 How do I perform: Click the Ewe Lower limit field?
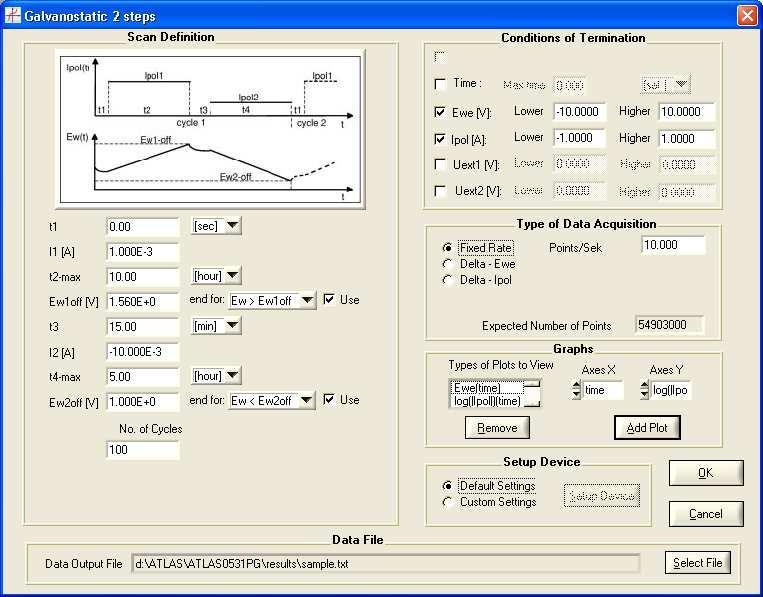(x=580, y=111)
